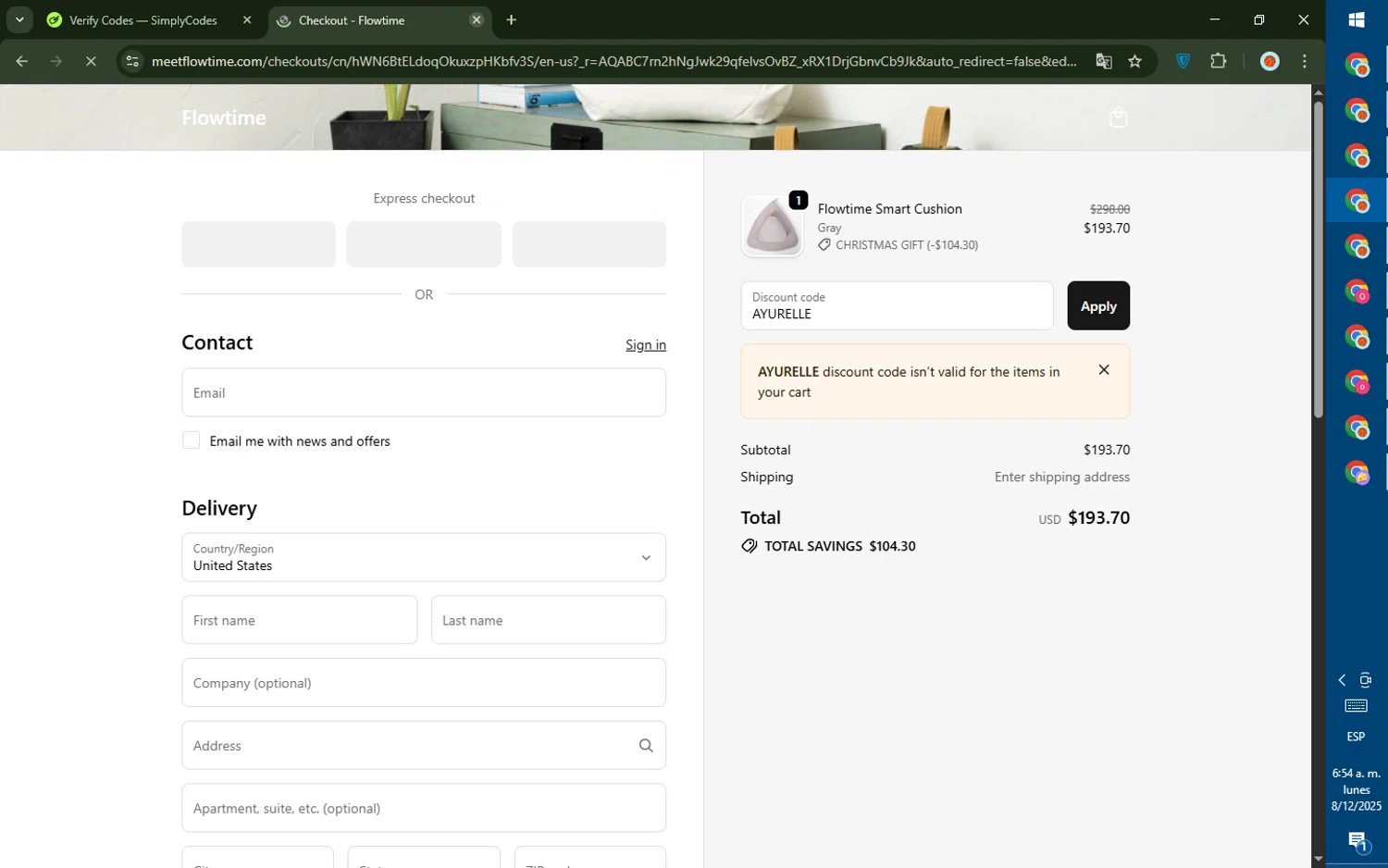Open the site information icon in the address bar
Screen dimensions: 1388x868
click(132, 62)
